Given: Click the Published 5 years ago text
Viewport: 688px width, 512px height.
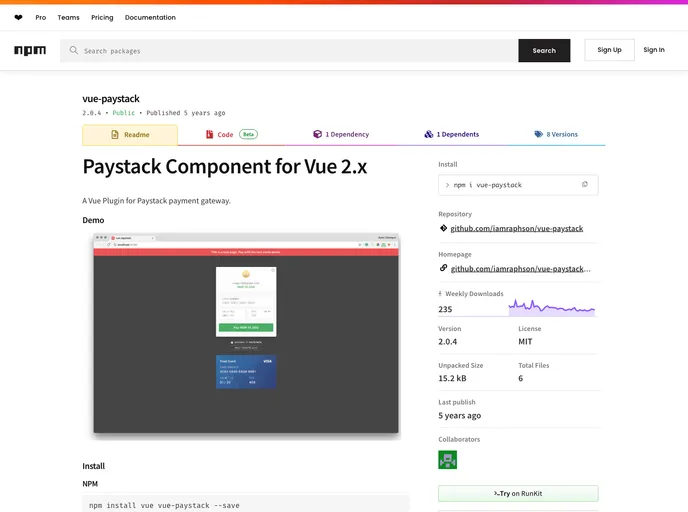Looking at the screenshot, I should (186, 113).
